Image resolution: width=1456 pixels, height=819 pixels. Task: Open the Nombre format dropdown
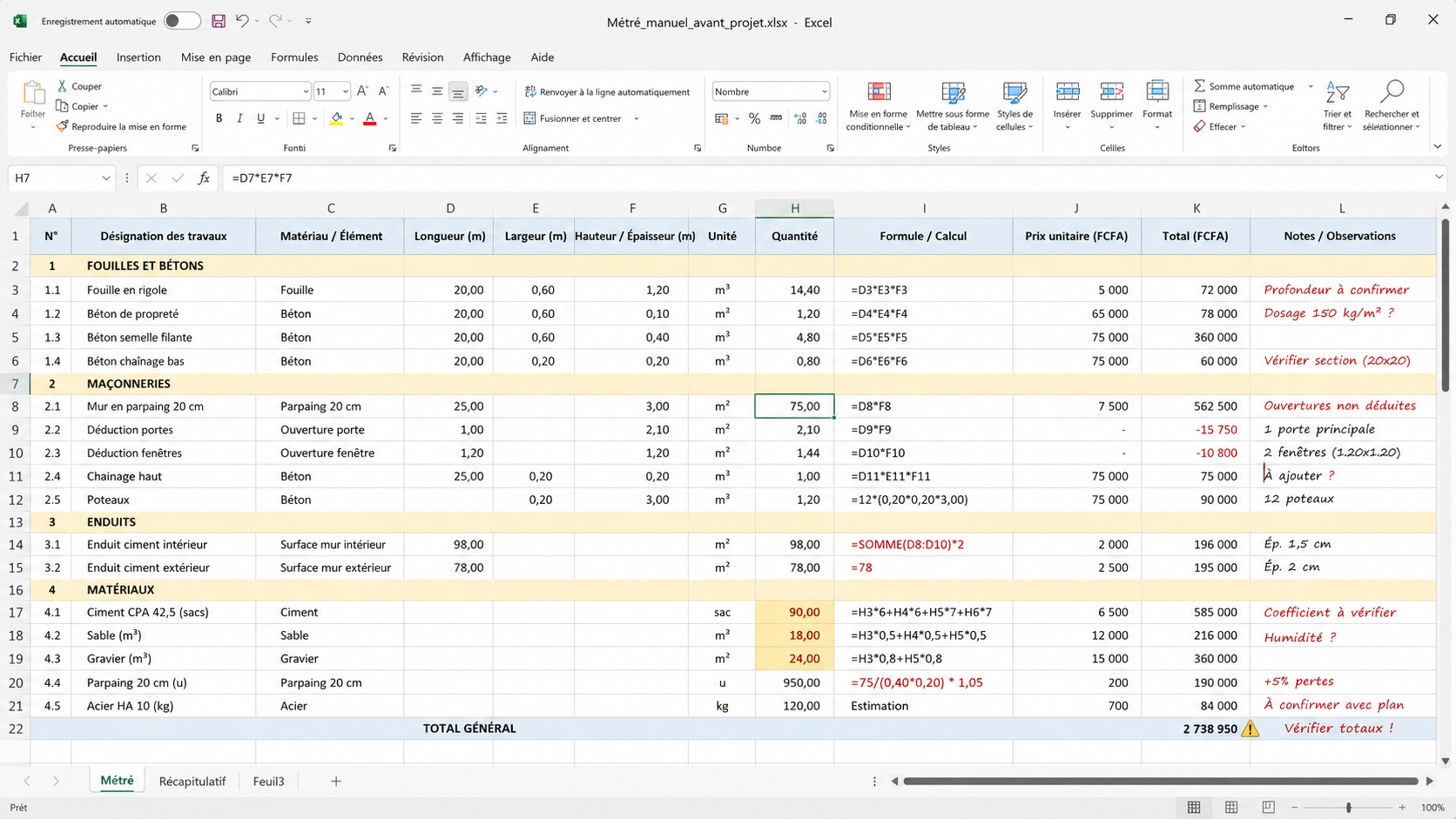[x=824, y=91]
